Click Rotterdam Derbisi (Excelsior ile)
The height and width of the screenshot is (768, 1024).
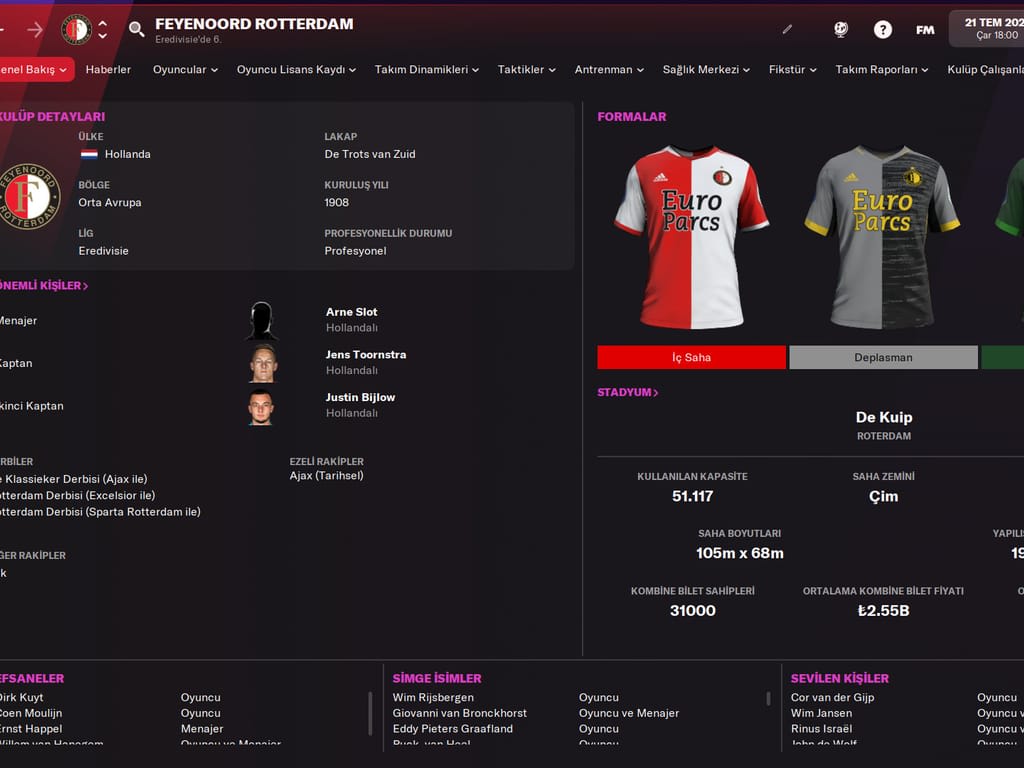pos(78,495)
